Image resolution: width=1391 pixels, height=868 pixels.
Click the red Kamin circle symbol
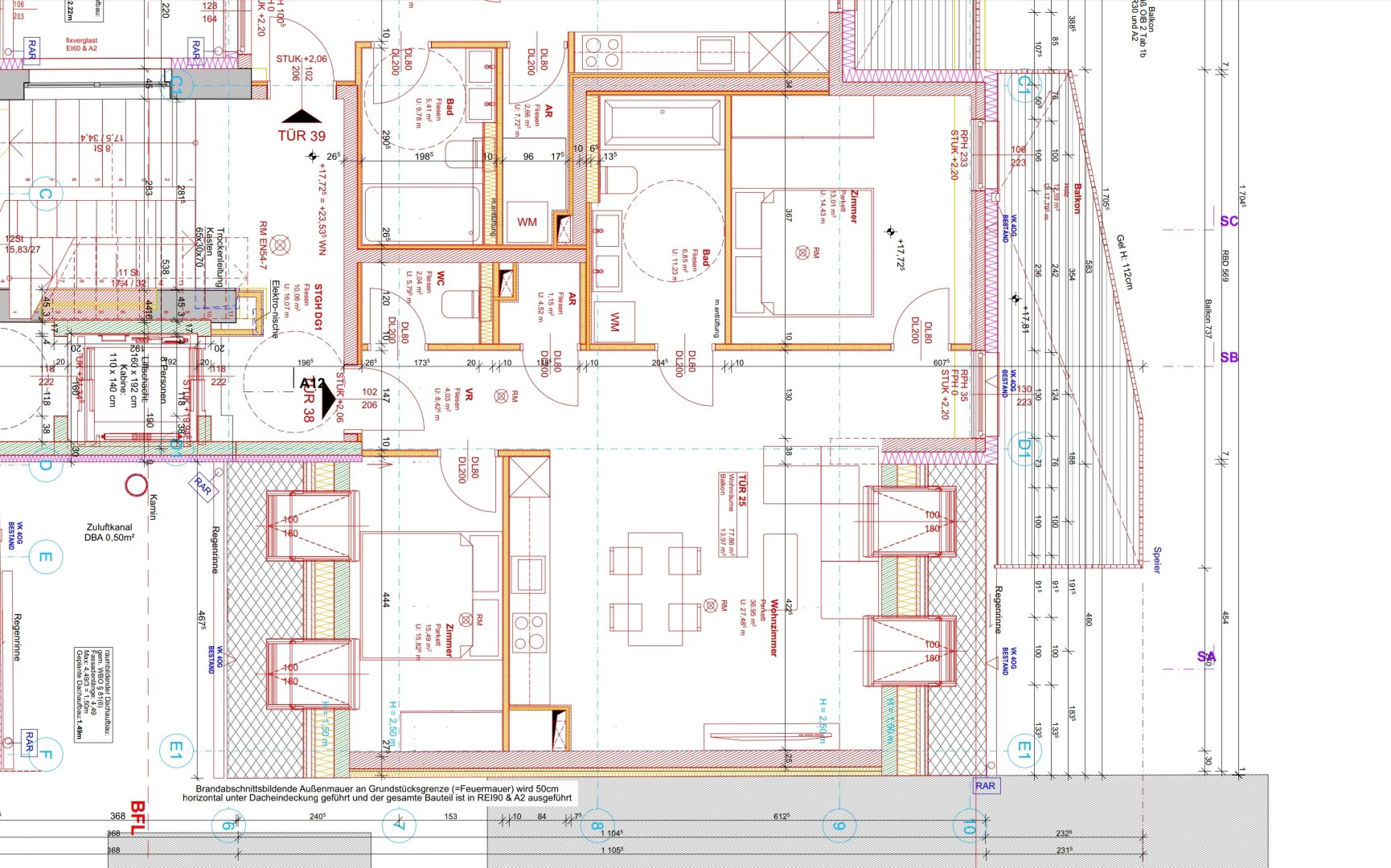(137, 485)
